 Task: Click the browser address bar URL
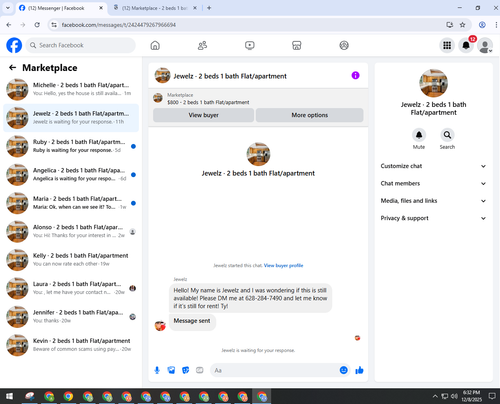[x=118, y=25]
